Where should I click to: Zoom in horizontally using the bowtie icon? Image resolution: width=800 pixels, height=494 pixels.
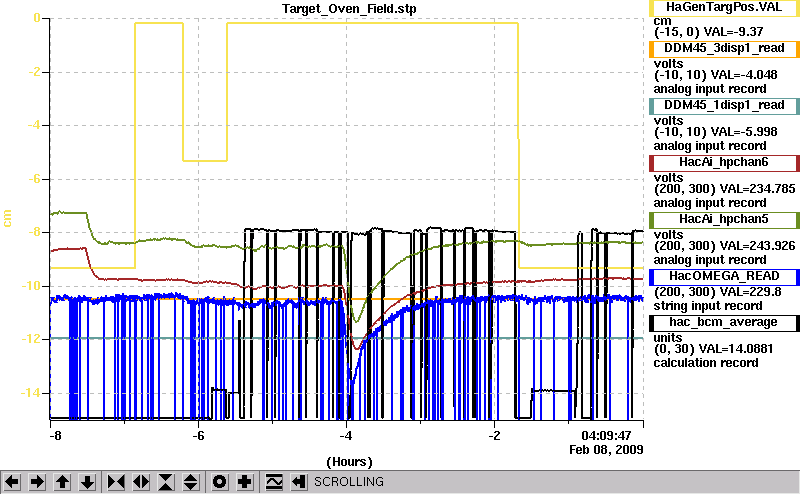[116, 482]
